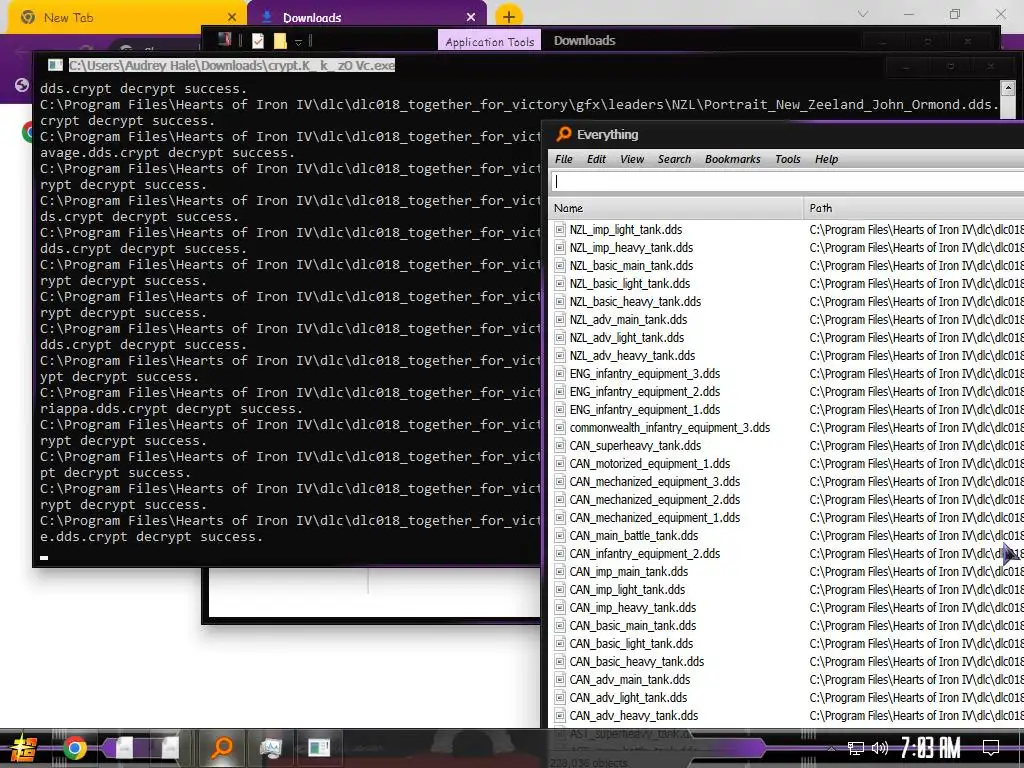Open the volume control tray icon
This screenshot has height=768, width=1024.
(x=880, y=748)
